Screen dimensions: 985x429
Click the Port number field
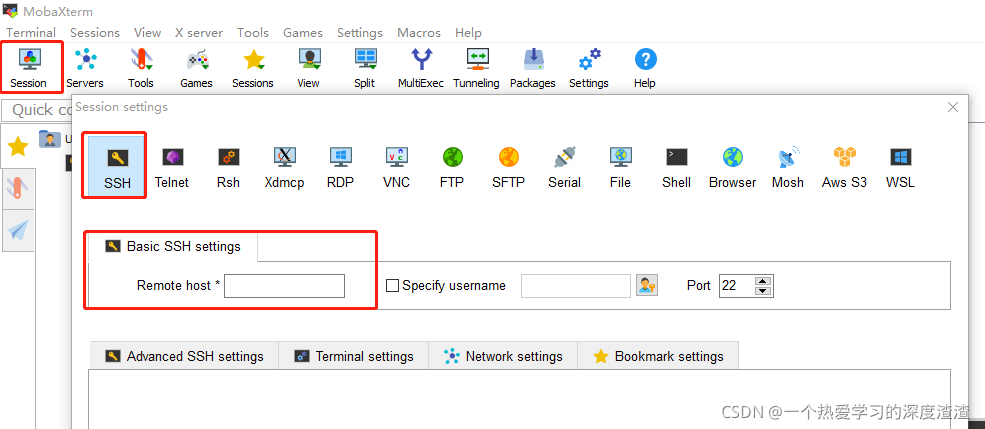coord(737,286)
